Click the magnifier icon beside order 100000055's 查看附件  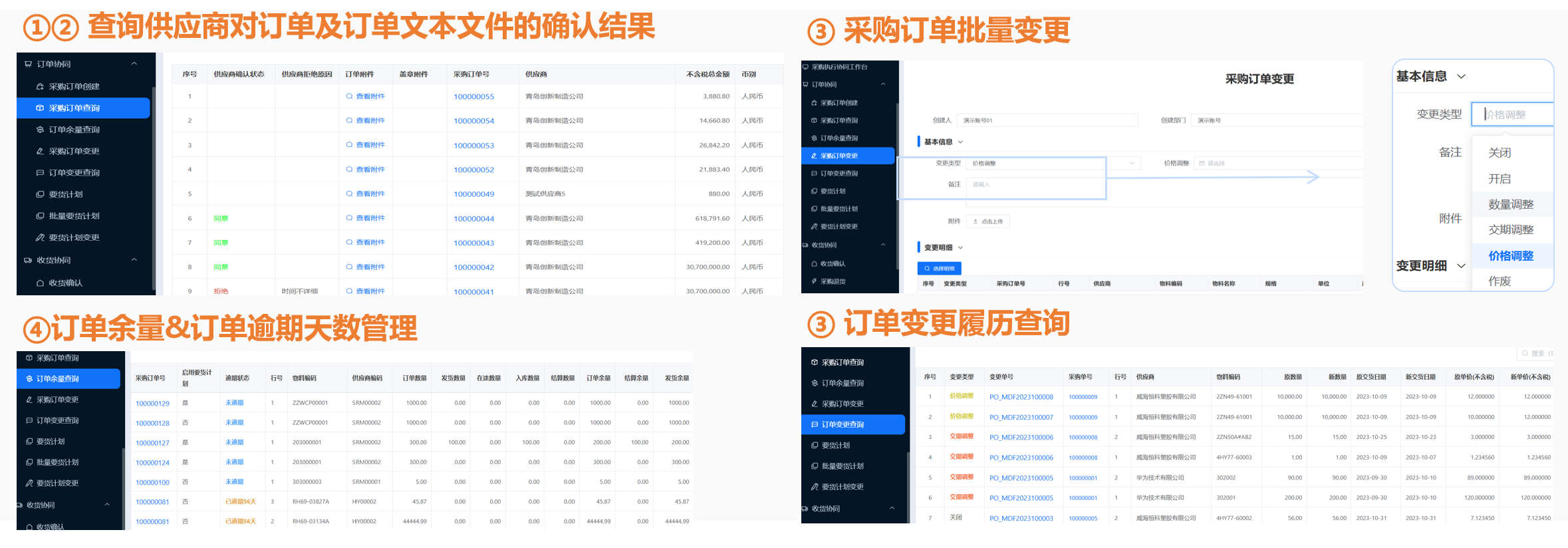(x=349, y=96)
